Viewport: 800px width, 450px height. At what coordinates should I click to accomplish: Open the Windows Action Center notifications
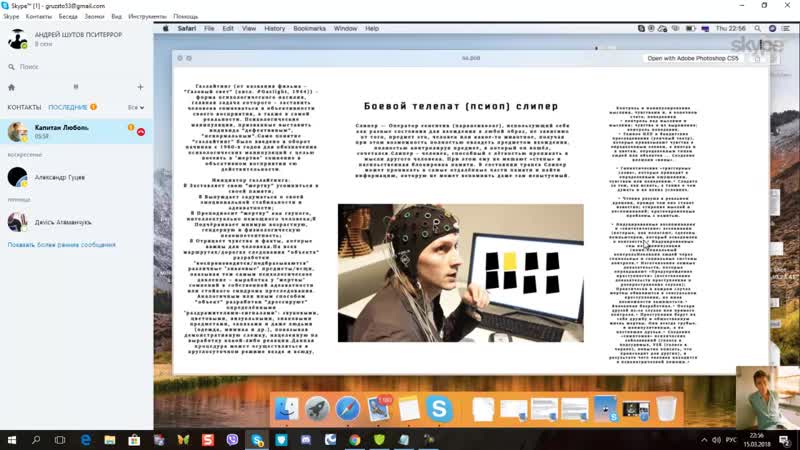click(785, 440)
